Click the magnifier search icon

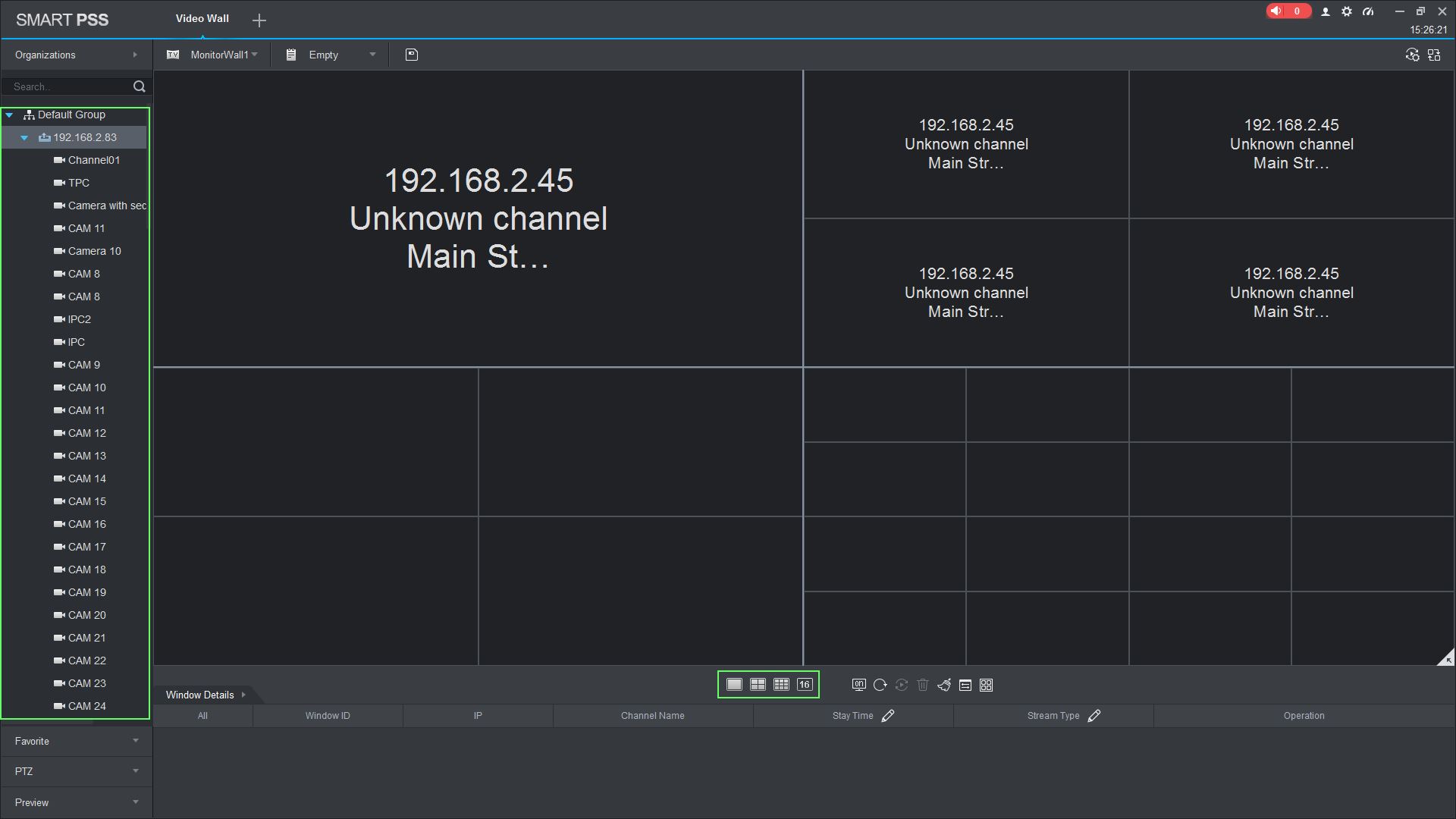pos(139,86)
